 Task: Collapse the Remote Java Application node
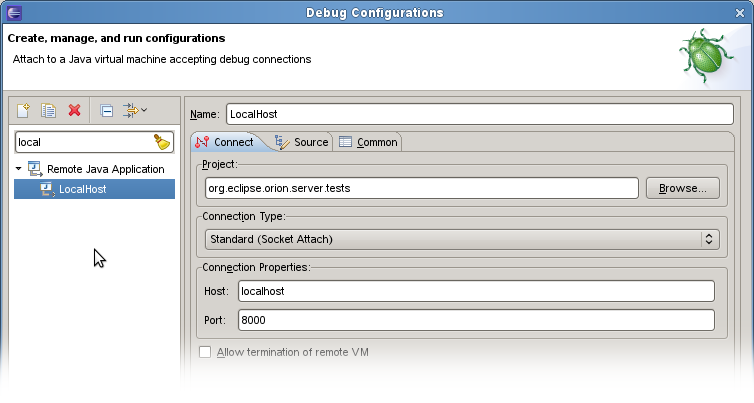(x=18, y=169)
